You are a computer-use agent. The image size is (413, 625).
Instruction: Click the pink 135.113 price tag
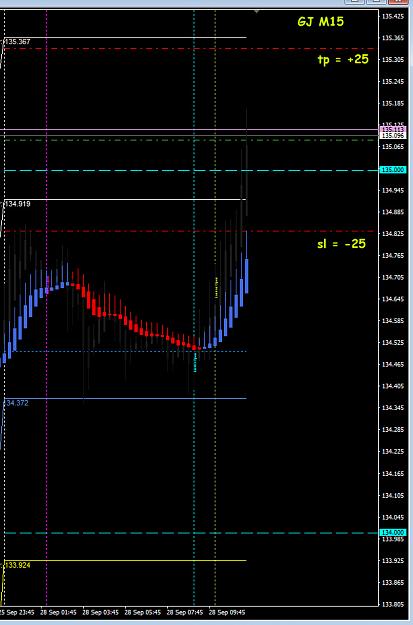393,130
